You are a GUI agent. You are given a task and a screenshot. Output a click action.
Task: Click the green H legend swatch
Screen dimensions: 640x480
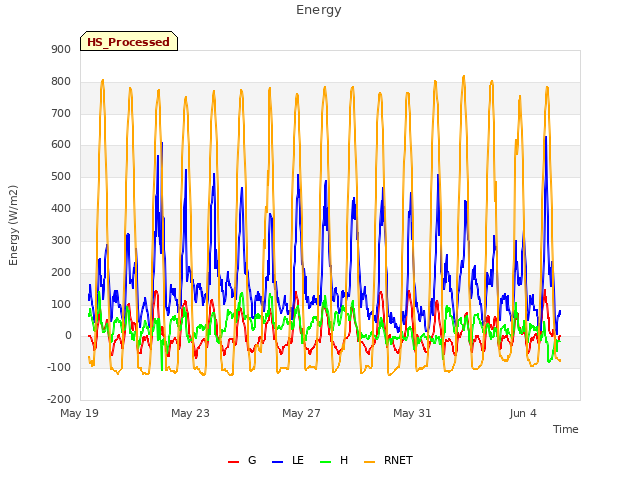(325, 462)
